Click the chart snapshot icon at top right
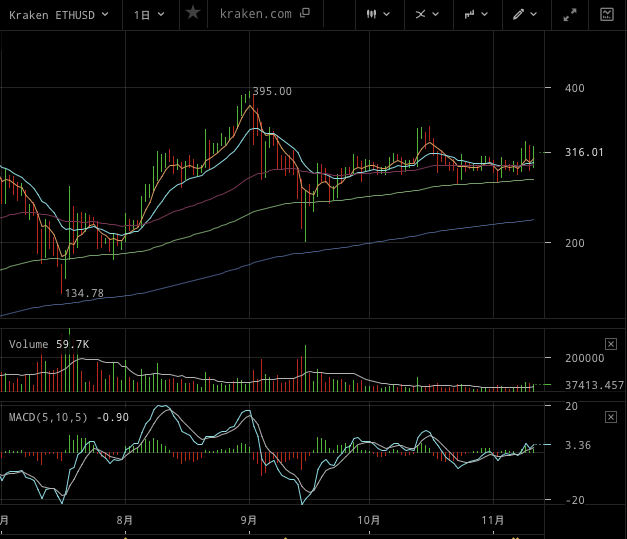This screenshot has width=627, height=539. [x=607, y=14]
